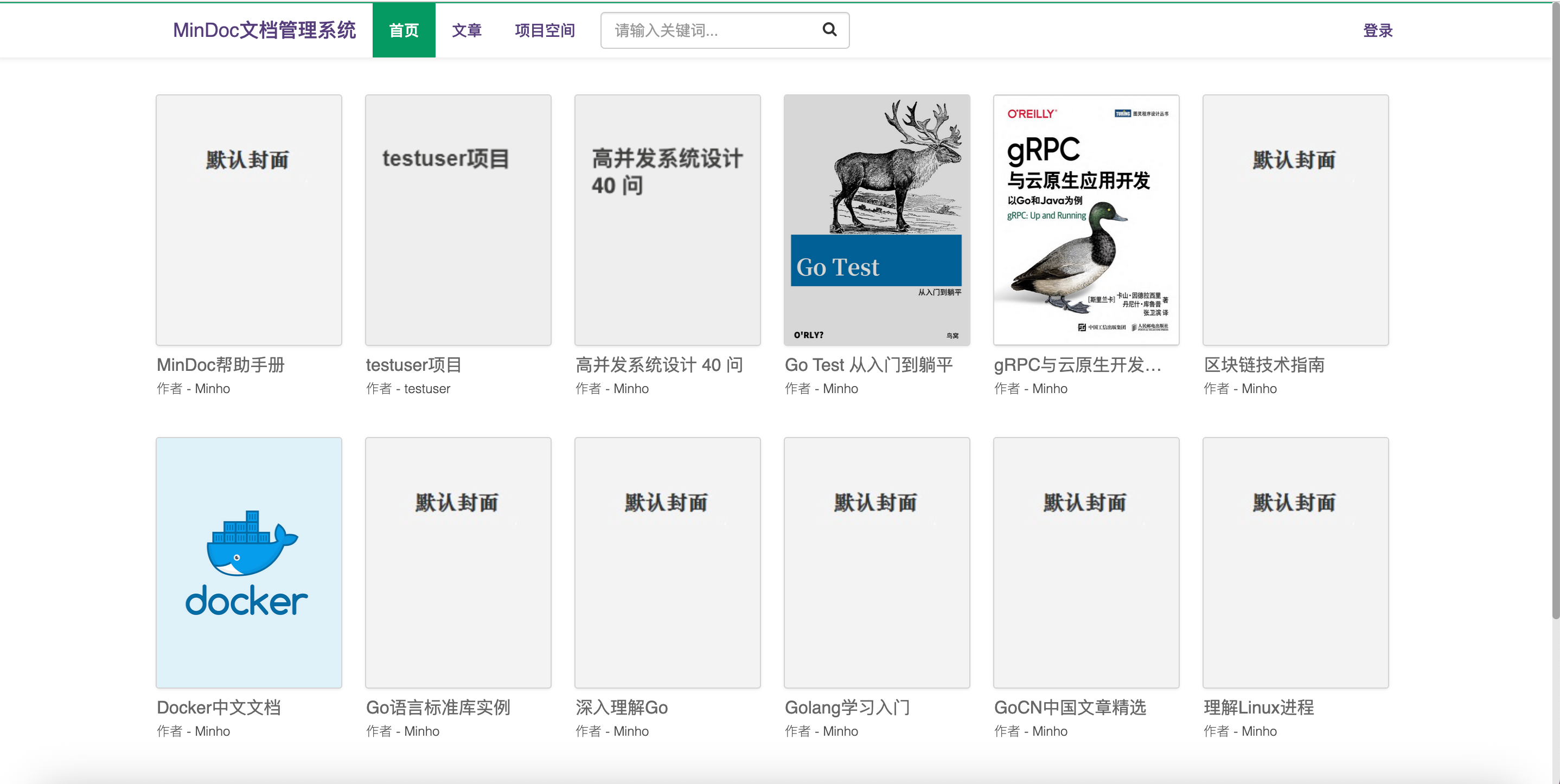Image resolution: width=1560 pixels, height=784 pixels.
Task: Open Go语言标准库实例 title link
Action: click(438, 707)
